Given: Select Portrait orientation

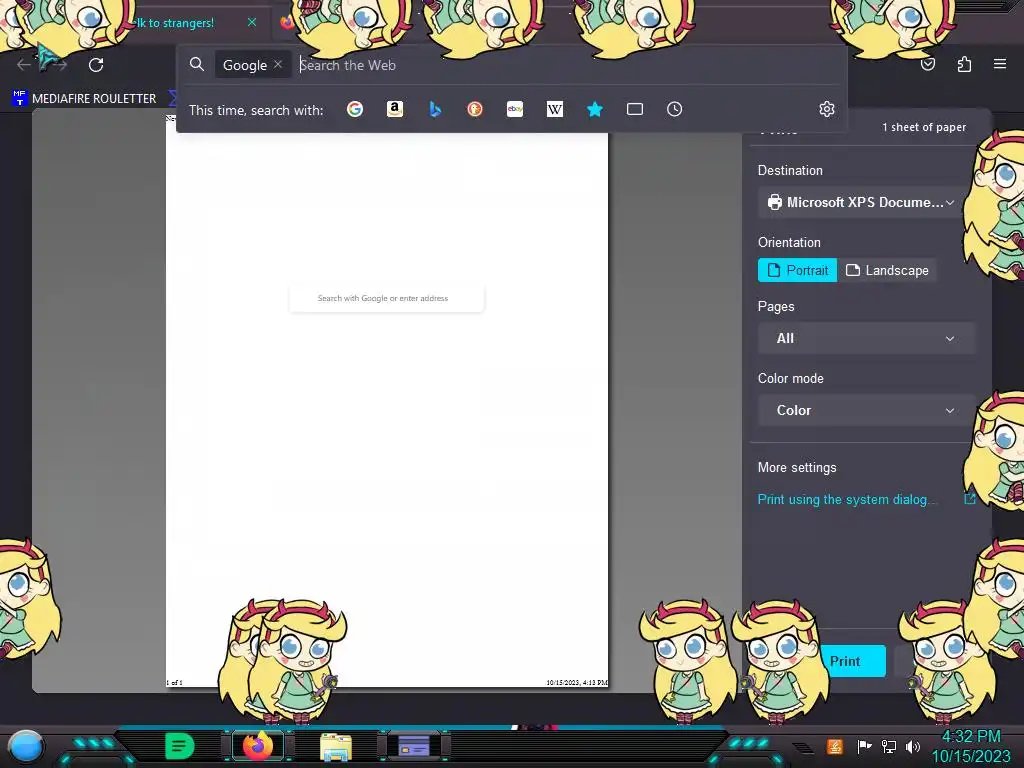Looking at the screenshot, I should click(797, 270).
